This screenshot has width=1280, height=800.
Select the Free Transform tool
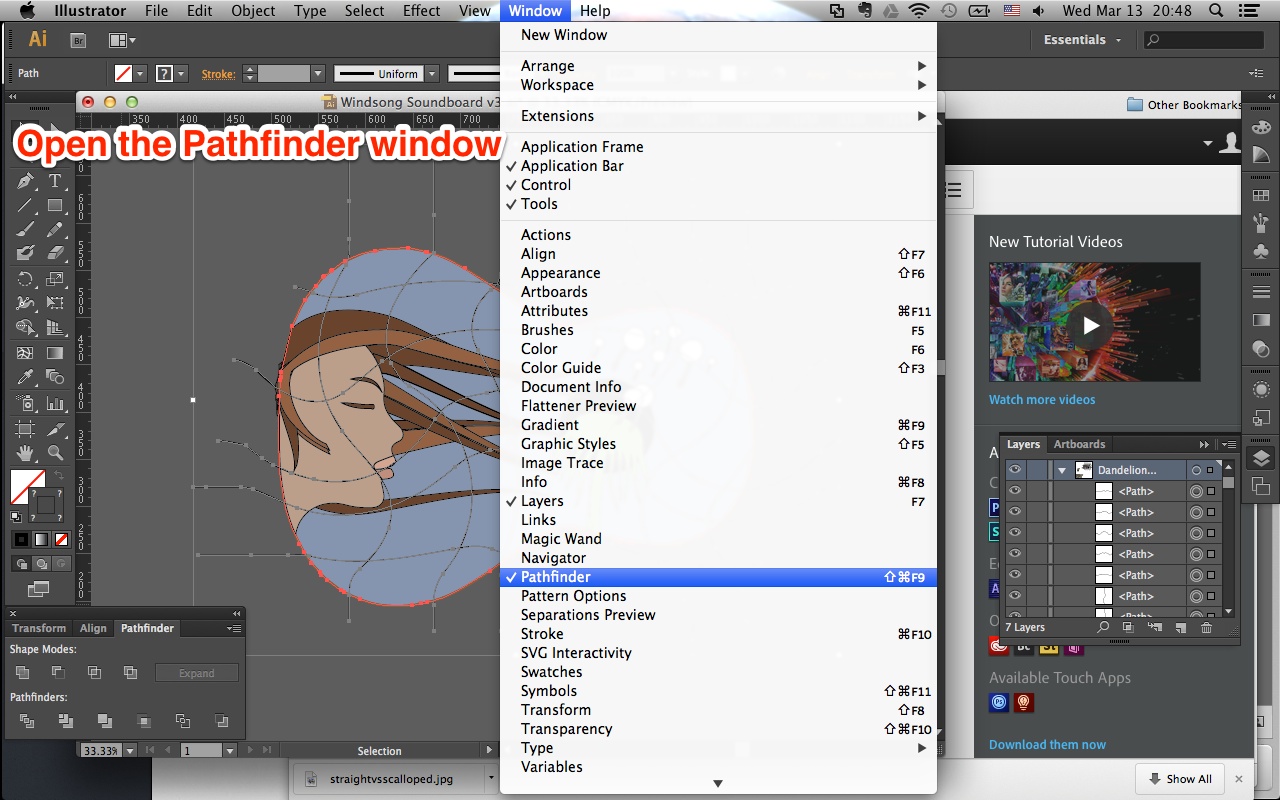click(55, 303)
